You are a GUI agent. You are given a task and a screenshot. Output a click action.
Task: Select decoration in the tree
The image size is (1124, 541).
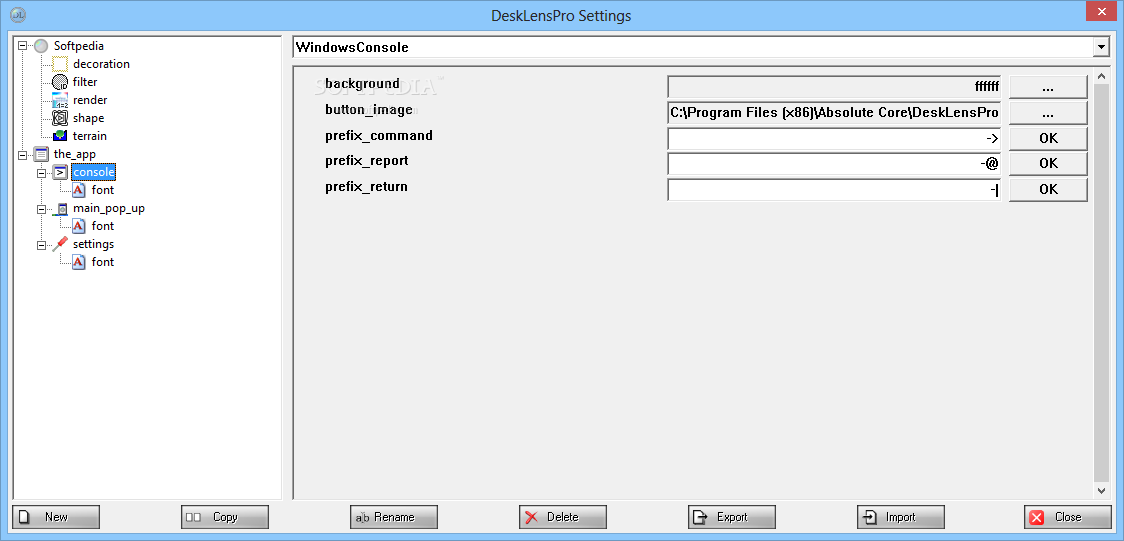point(101,64)
